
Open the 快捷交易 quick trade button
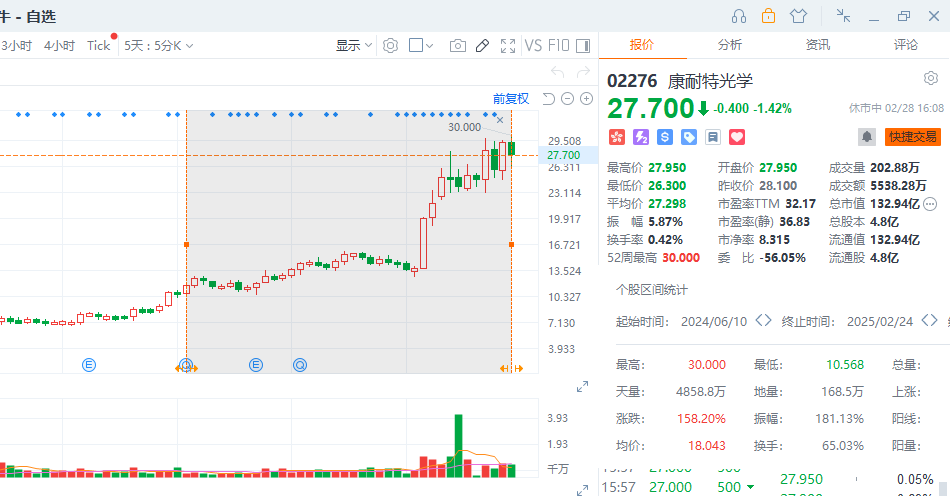click(x=912, y=137)
